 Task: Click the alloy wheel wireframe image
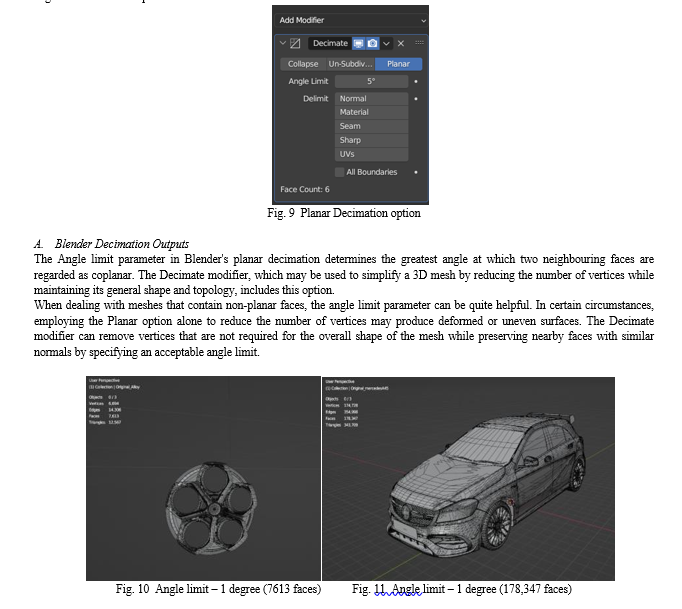click(x=203, y=478)
